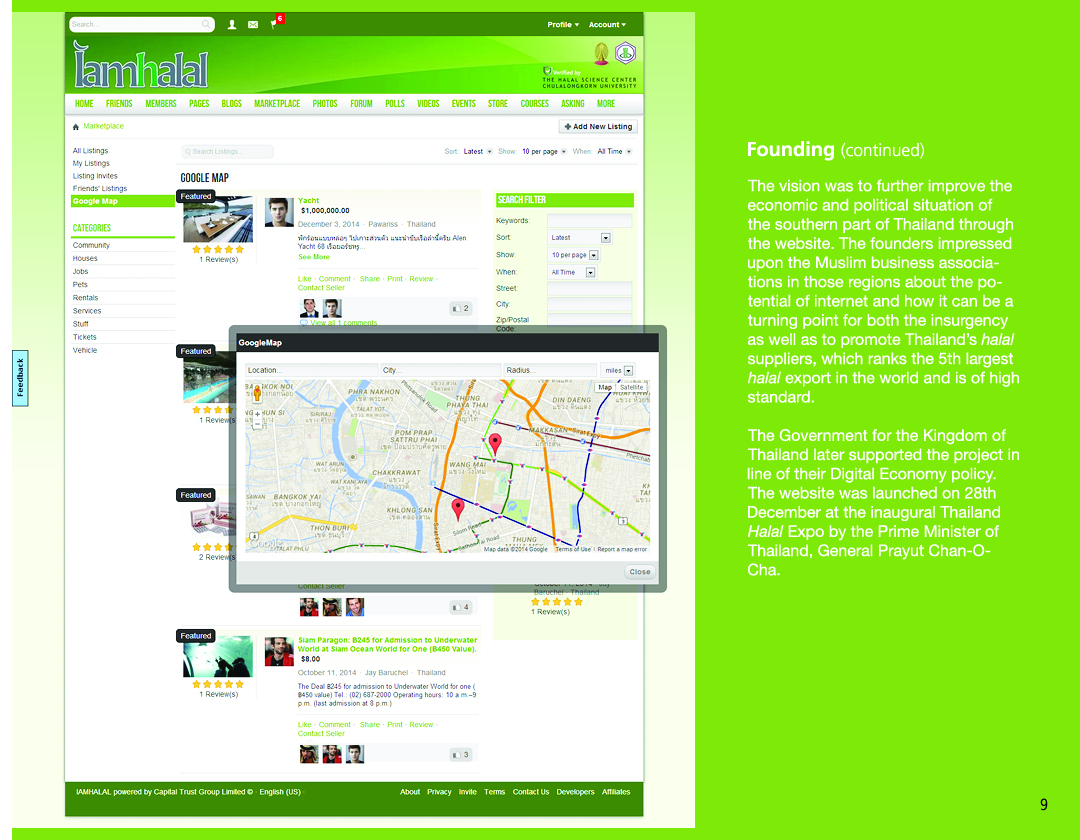The height and width of the screenshot is (840, 1080).
Task: Switch the map to Satellite view
Action: 631,387
